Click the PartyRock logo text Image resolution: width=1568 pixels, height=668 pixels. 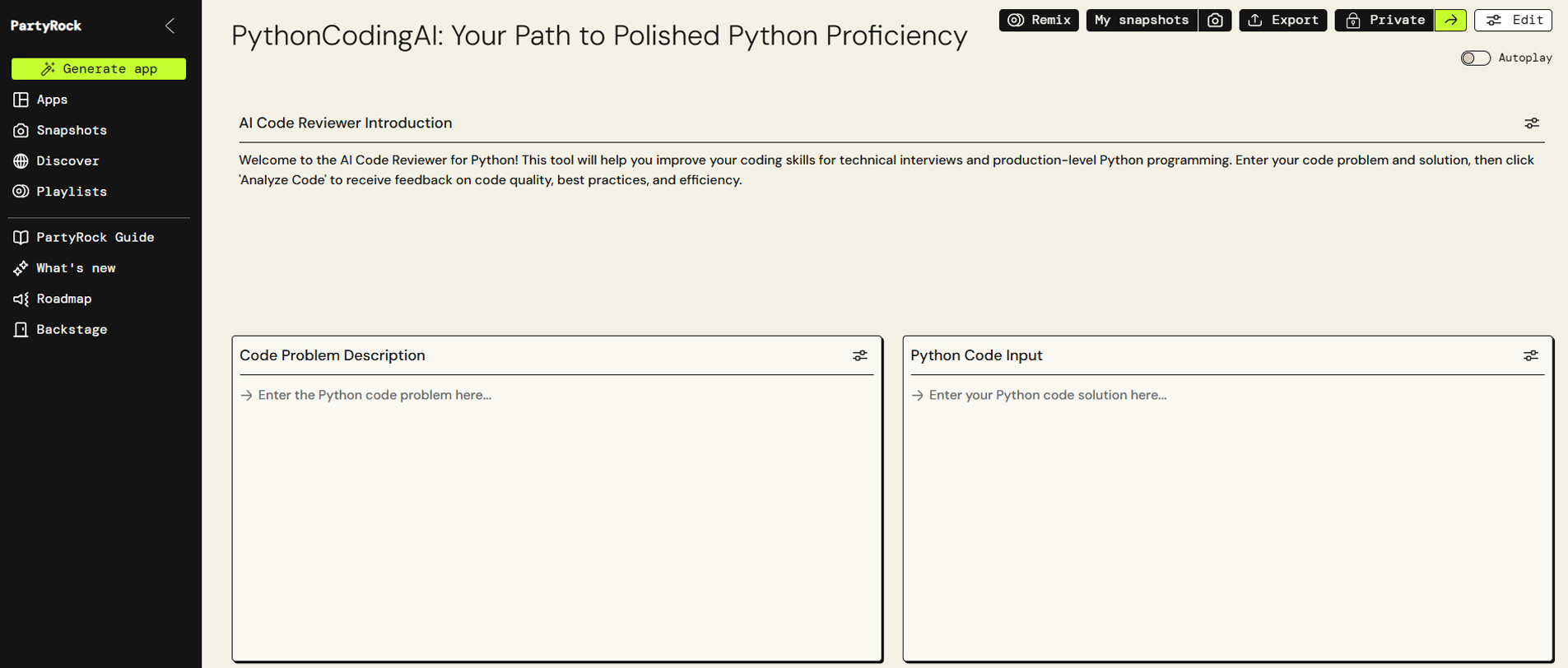tap(46, 26)
